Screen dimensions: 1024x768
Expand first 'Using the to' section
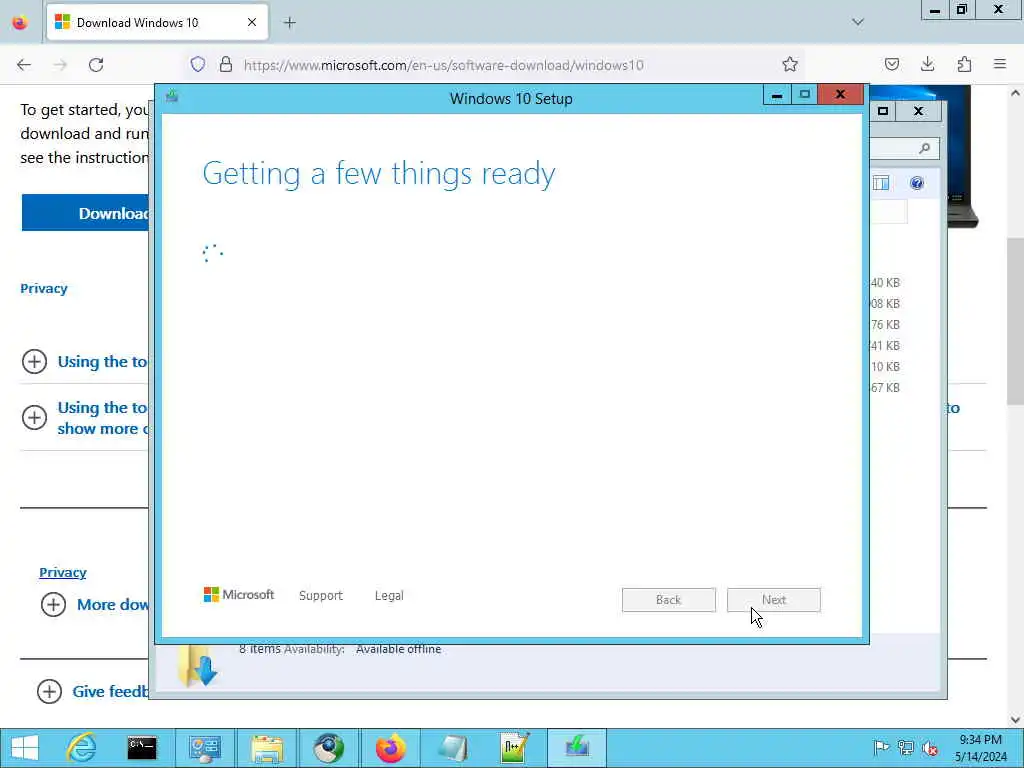pyautogui.click(x=34, y=361)
